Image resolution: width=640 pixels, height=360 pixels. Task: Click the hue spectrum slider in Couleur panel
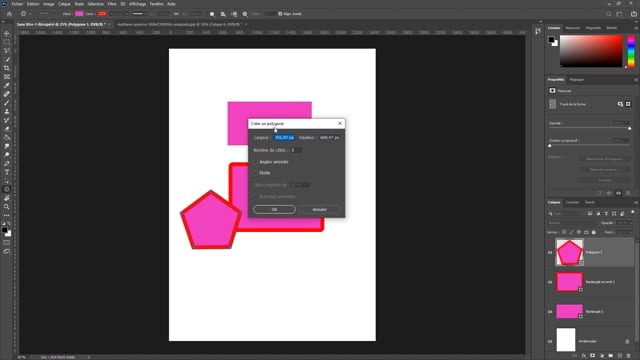(x=631, y=51)
